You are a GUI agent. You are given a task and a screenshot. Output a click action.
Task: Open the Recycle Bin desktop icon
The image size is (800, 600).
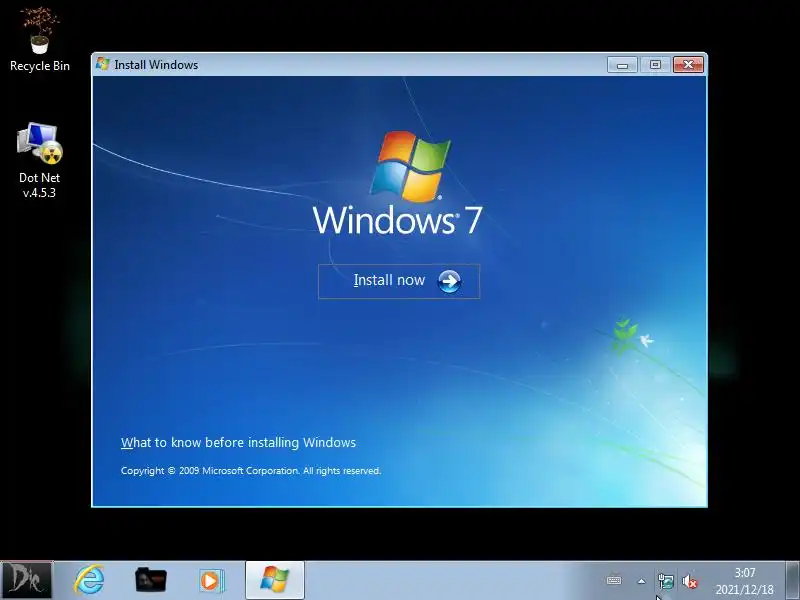39,39
